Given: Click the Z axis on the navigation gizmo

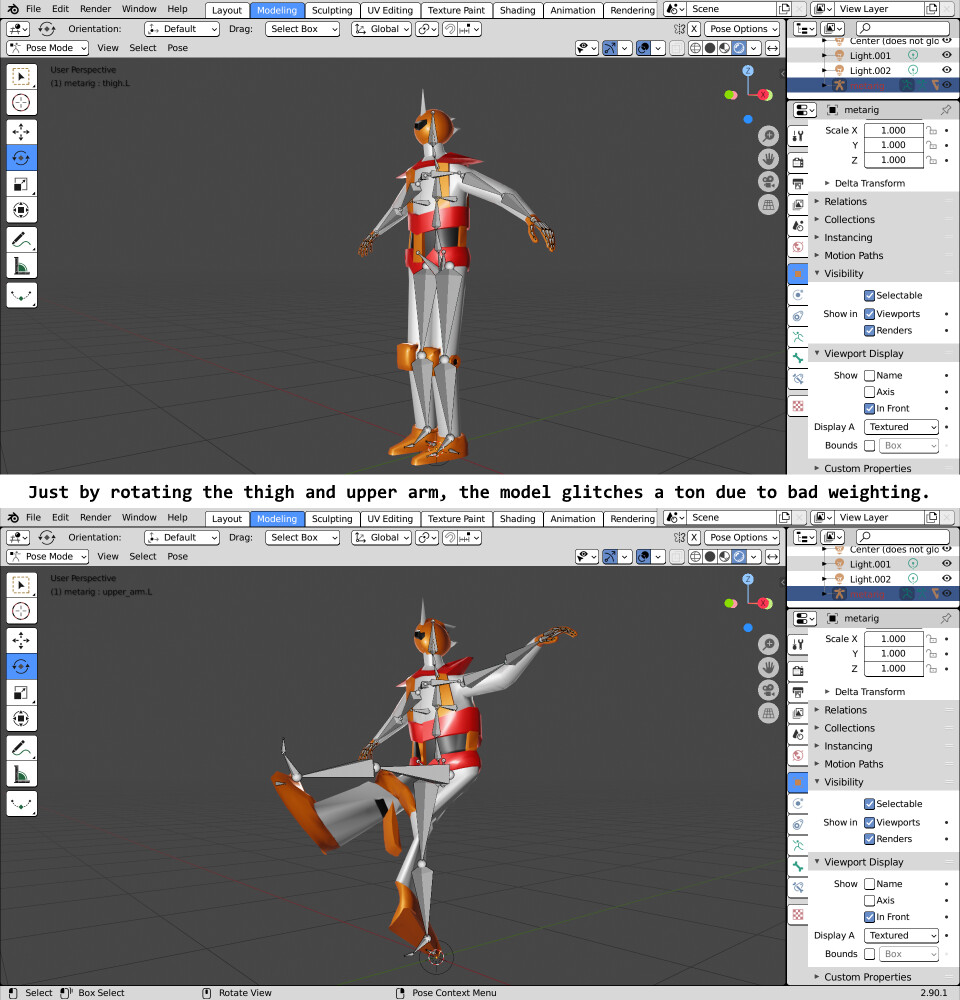Looking at the screenshot, I should (x=749, y=70).
